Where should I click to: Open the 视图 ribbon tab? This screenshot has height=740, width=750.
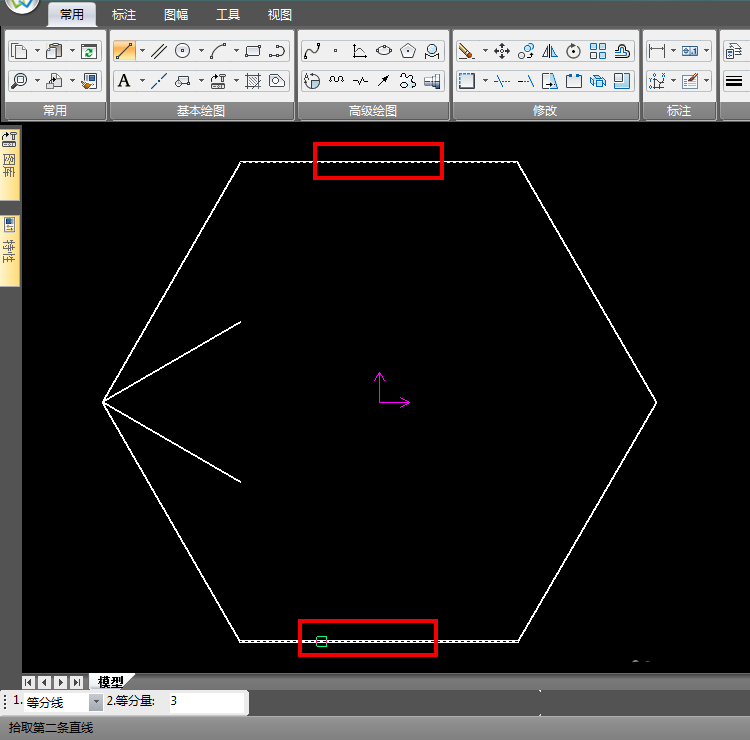280,15
